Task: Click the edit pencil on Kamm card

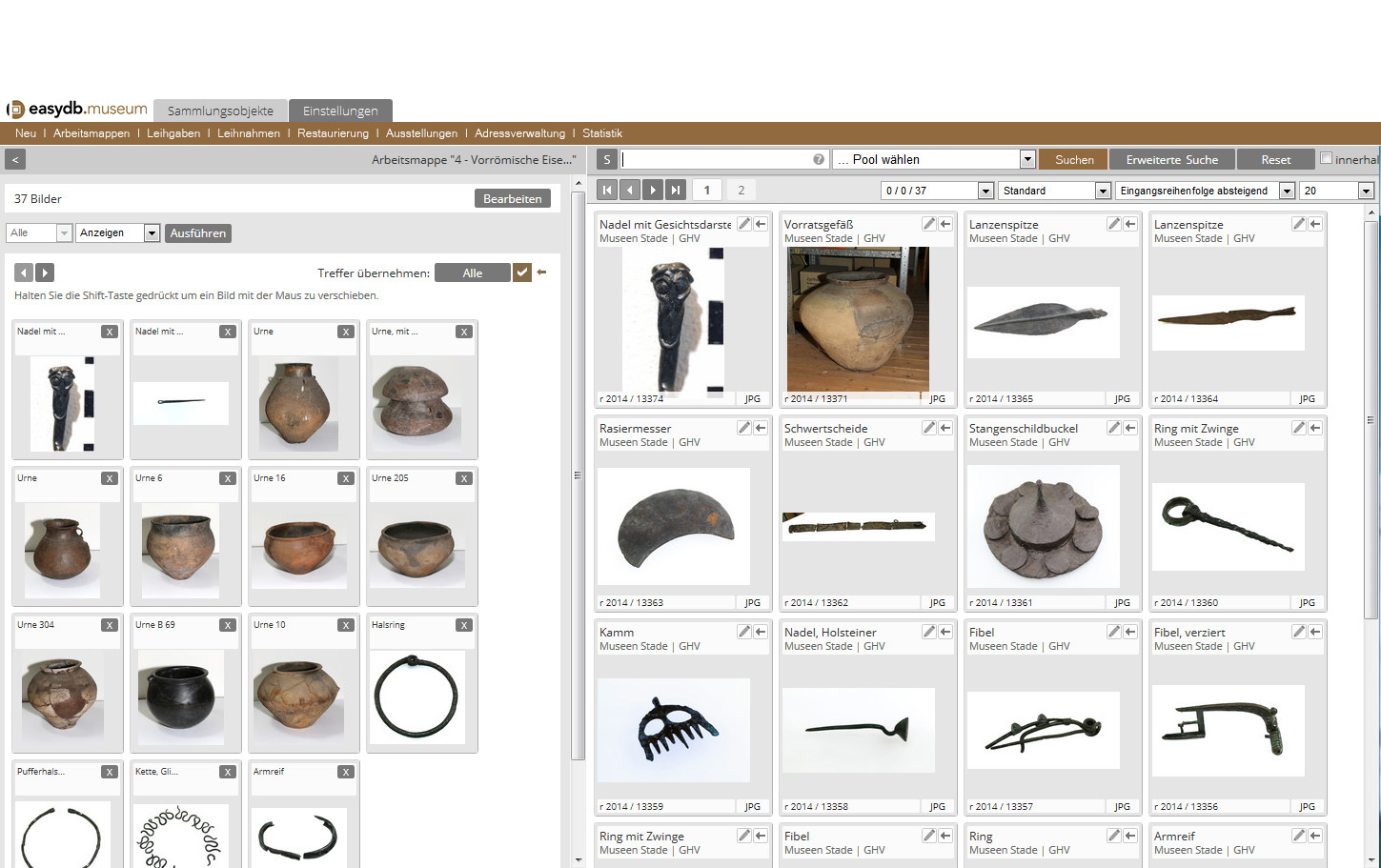Action: click(x=743, y=632)
